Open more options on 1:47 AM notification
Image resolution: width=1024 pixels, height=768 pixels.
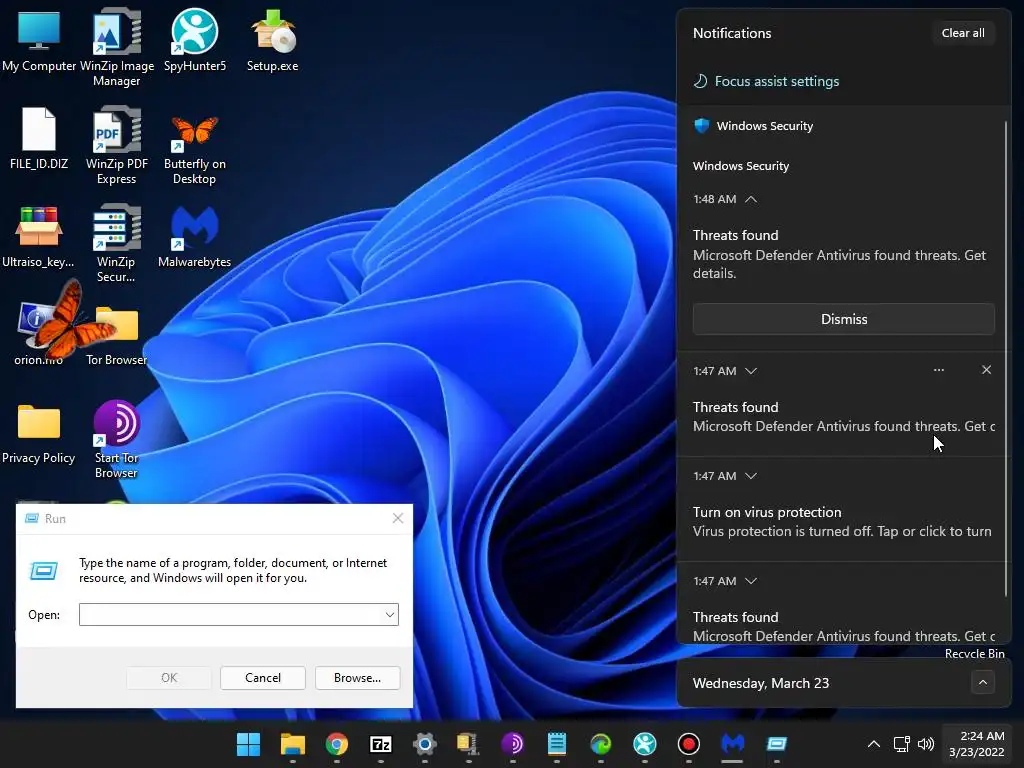tap(938, 370)
